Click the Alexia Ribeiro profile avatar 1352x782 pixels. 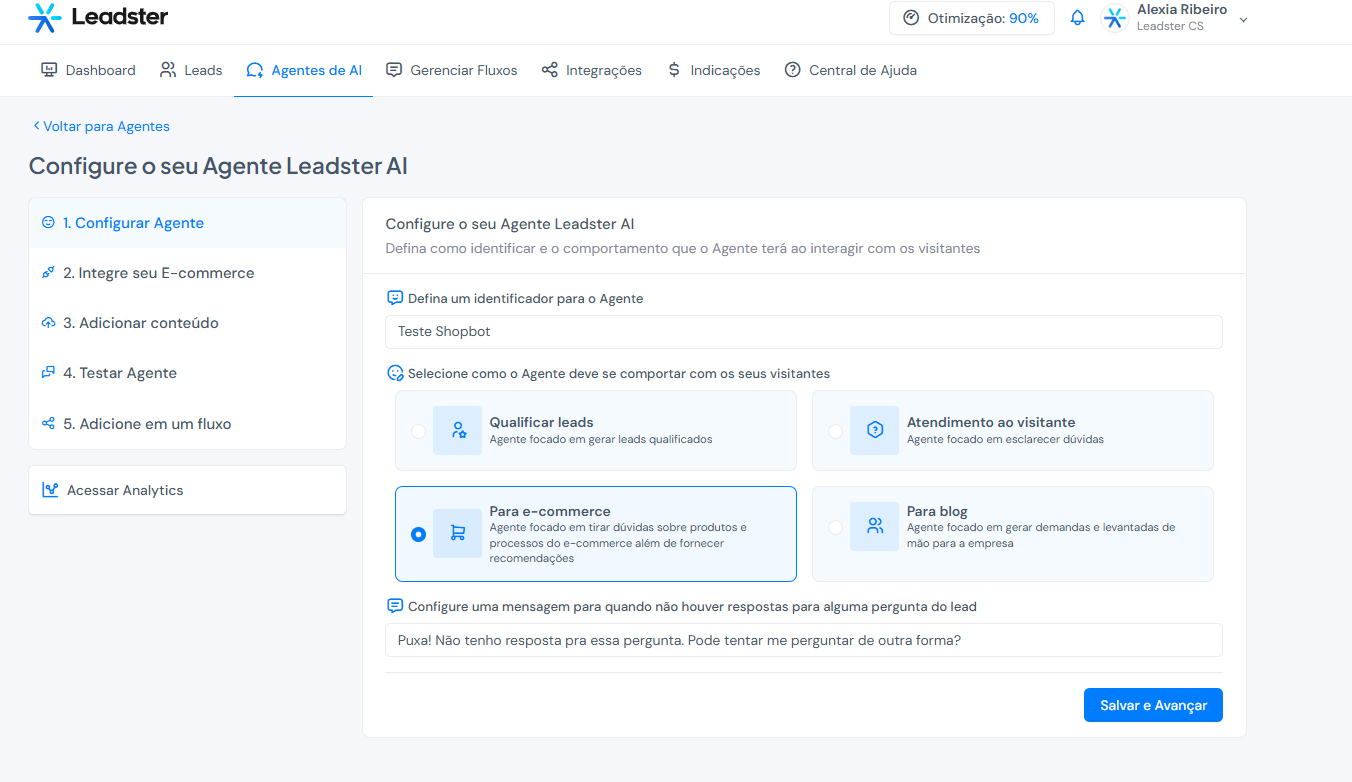click(1115, 18)
